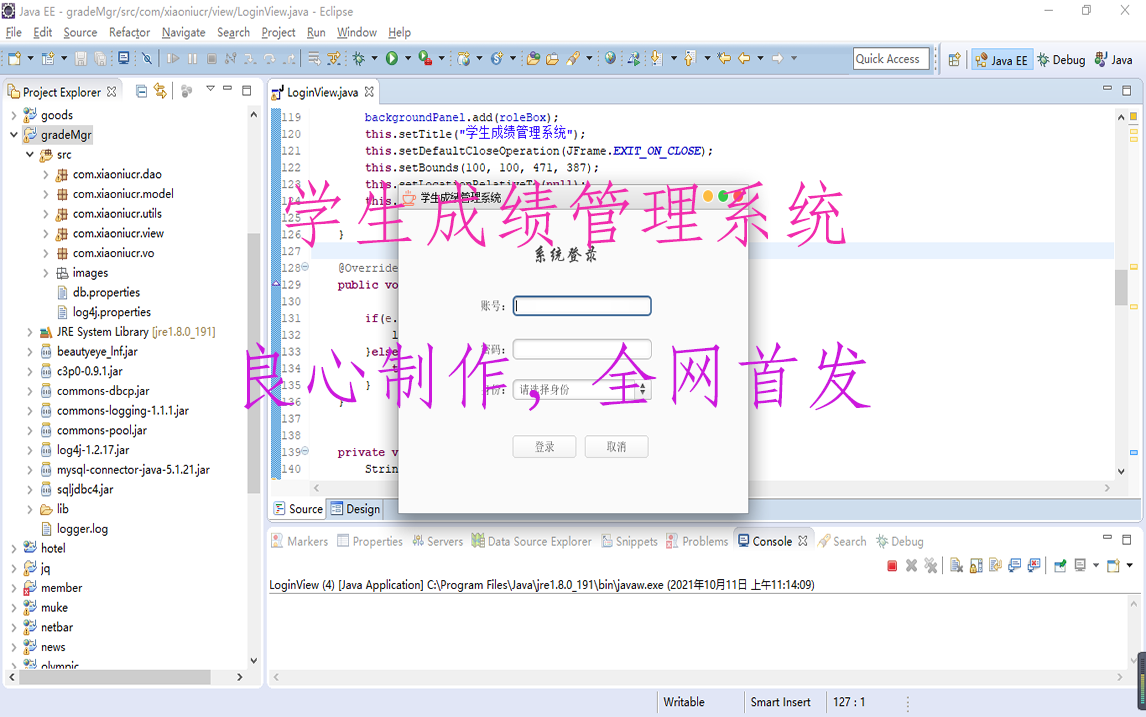Open the Window menu
Viewport: 1146px width, 717px height.
point(357,32)
